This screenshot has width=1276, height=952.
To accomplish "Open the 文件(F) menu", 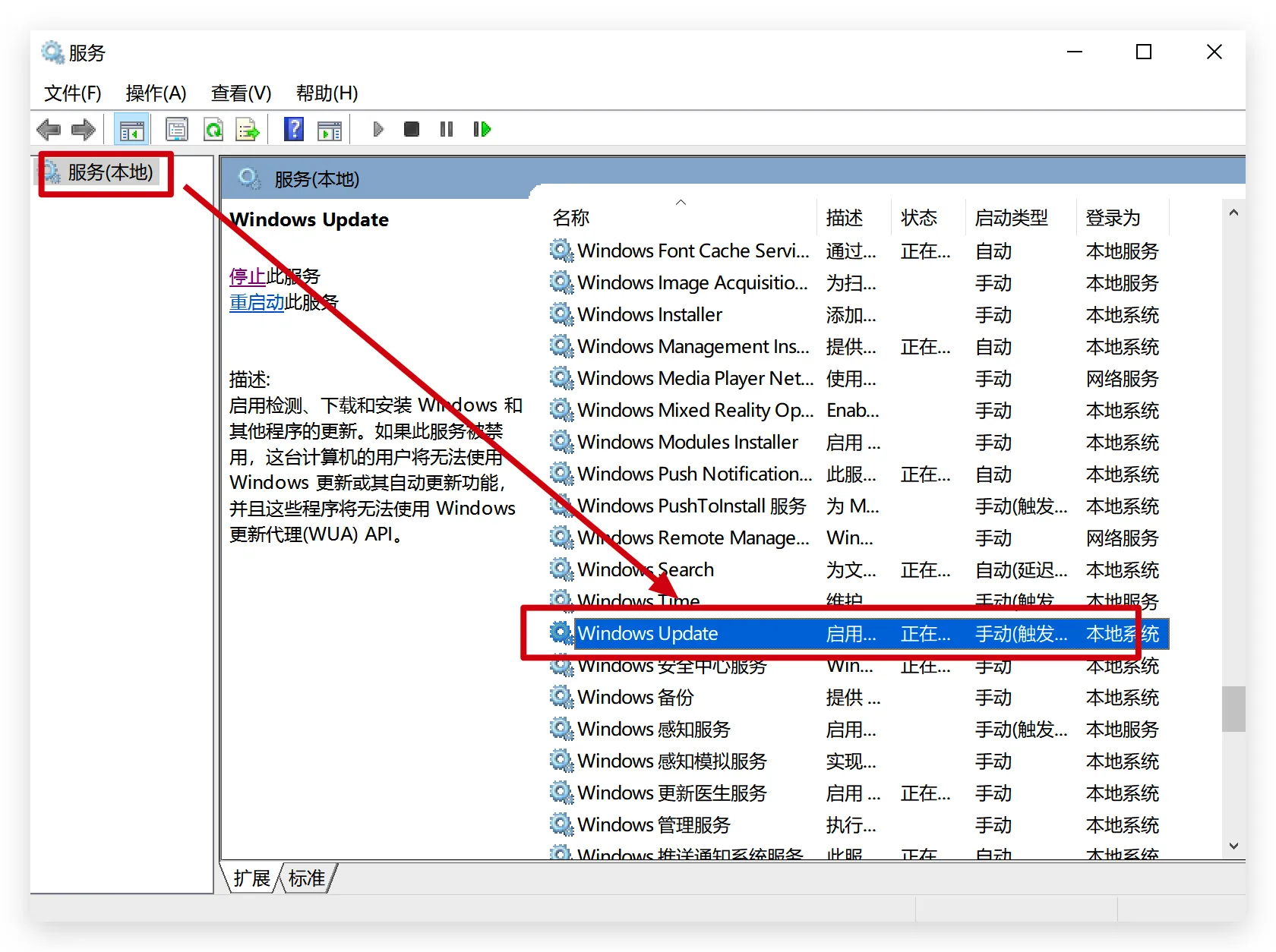I will [73, 93].
